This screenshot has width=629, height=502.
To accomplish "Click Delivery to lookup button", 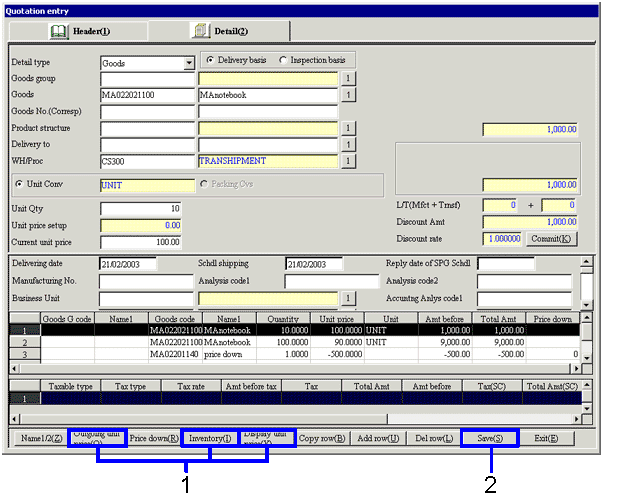I will 349,144.
